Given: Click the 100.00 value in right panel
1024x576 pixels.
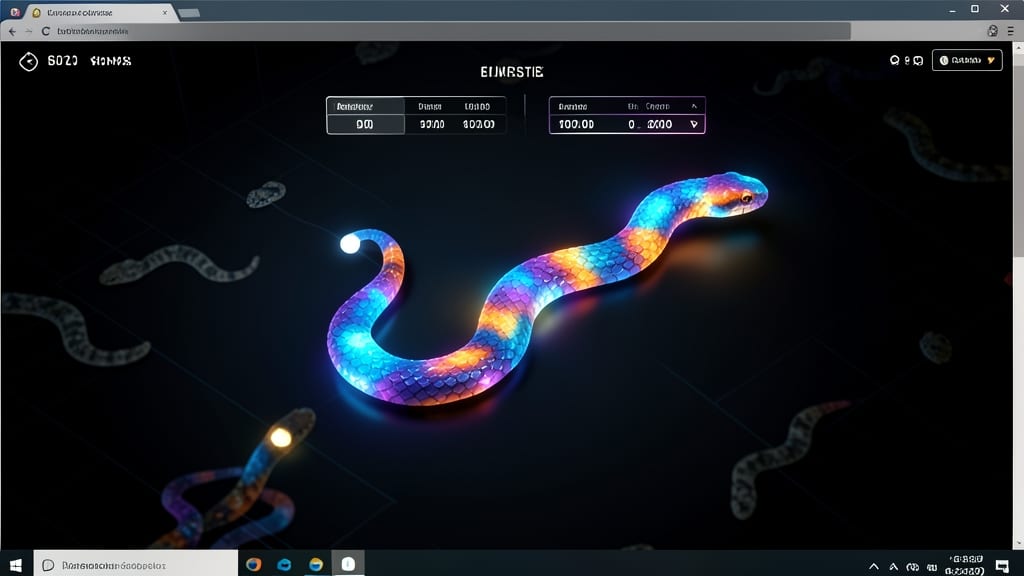Looking at the screenshot, I should click(576, 124).
